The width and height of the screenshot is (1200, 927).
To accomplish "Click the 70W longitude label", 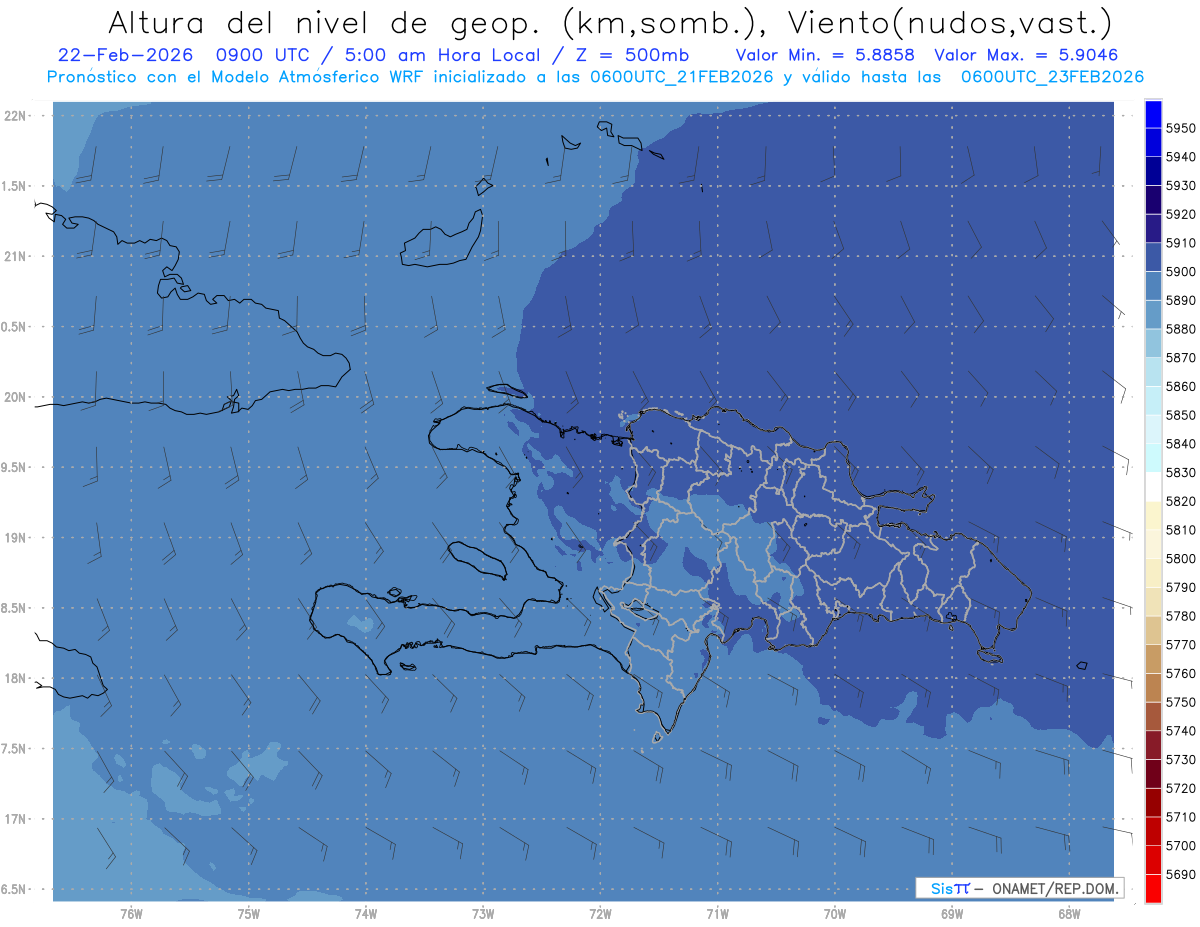I will click(835, 914).
